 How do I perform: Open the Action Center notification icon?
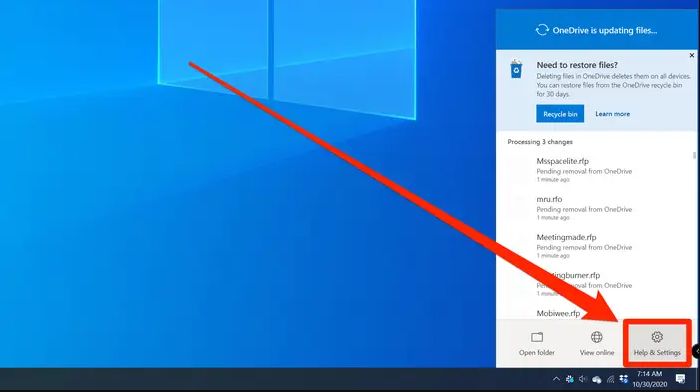tap(680, 379)
